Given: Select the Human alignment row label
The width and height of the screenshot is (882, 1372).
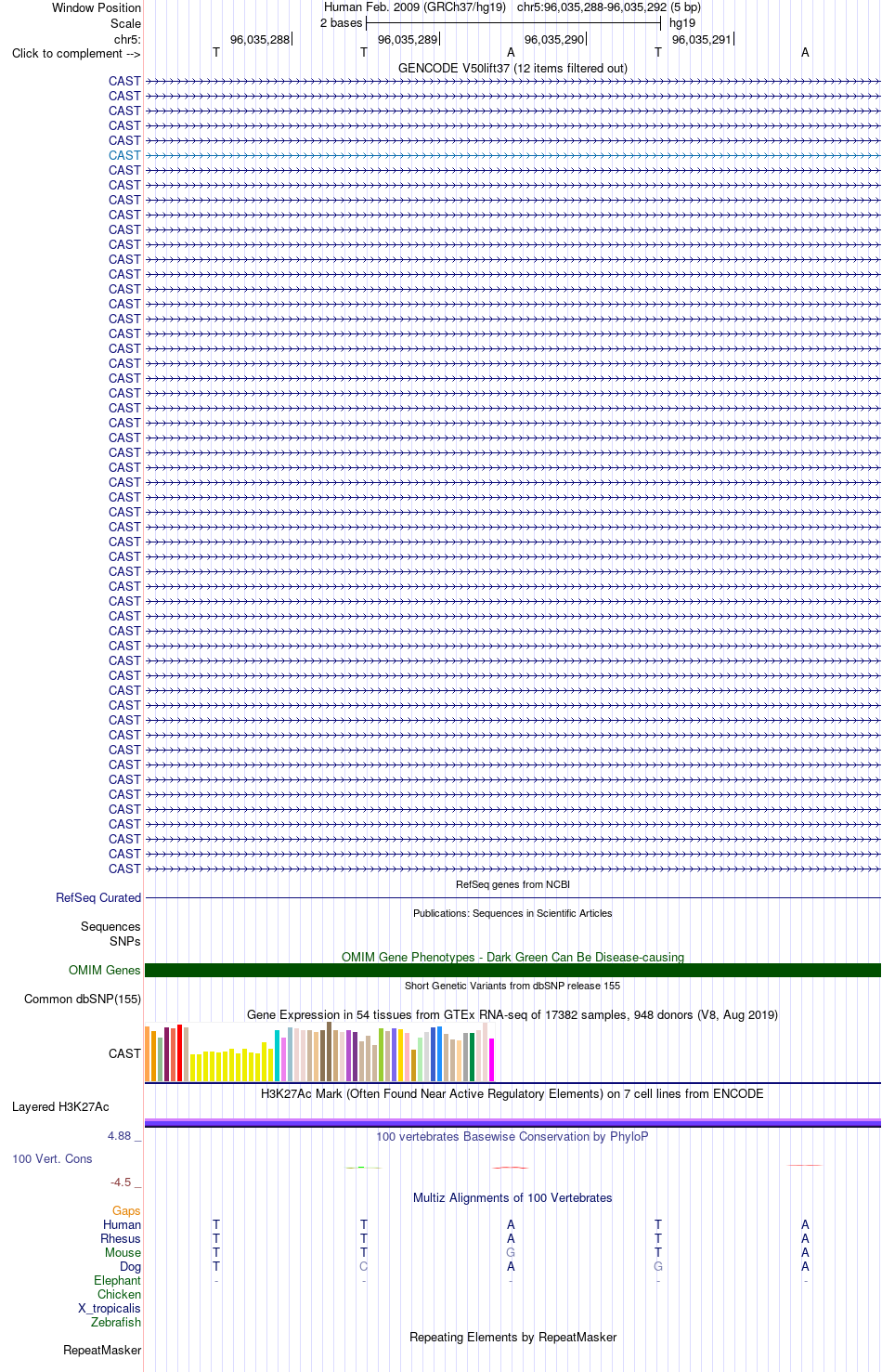Looking at the screenshot, I should point(123,1224).
